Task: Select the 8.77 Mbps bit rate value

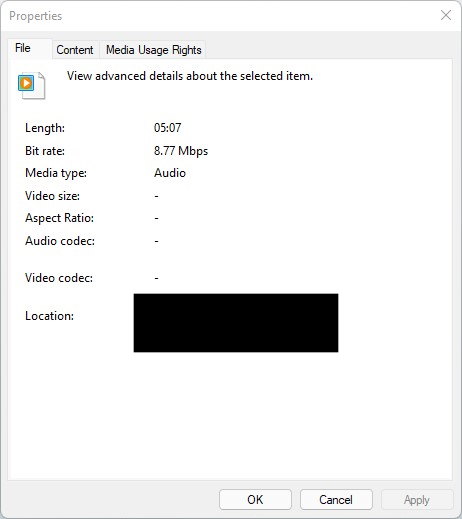Action: [181, 151]
